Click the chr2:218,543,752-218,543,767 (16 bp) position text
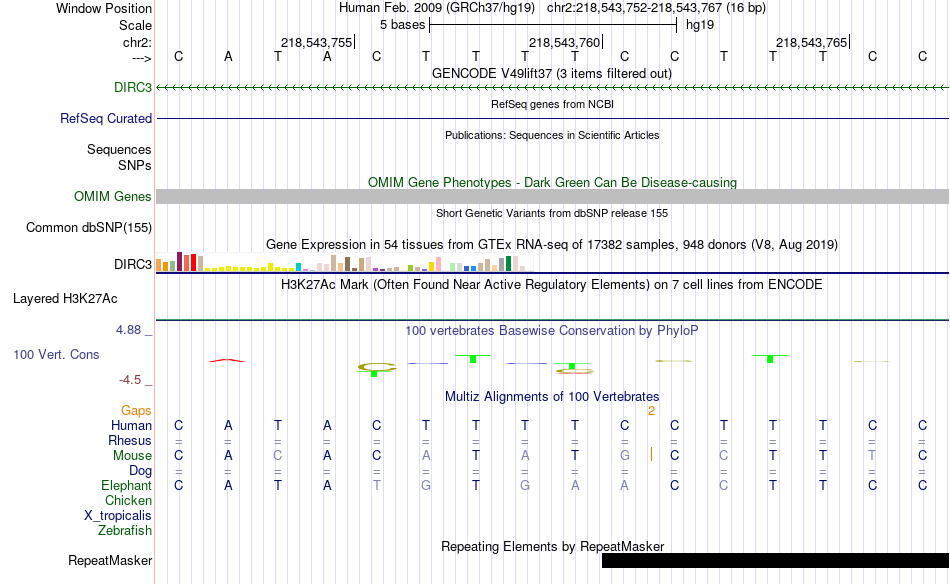The width and height of the screenshot is (950, 584). click(656, 8)
